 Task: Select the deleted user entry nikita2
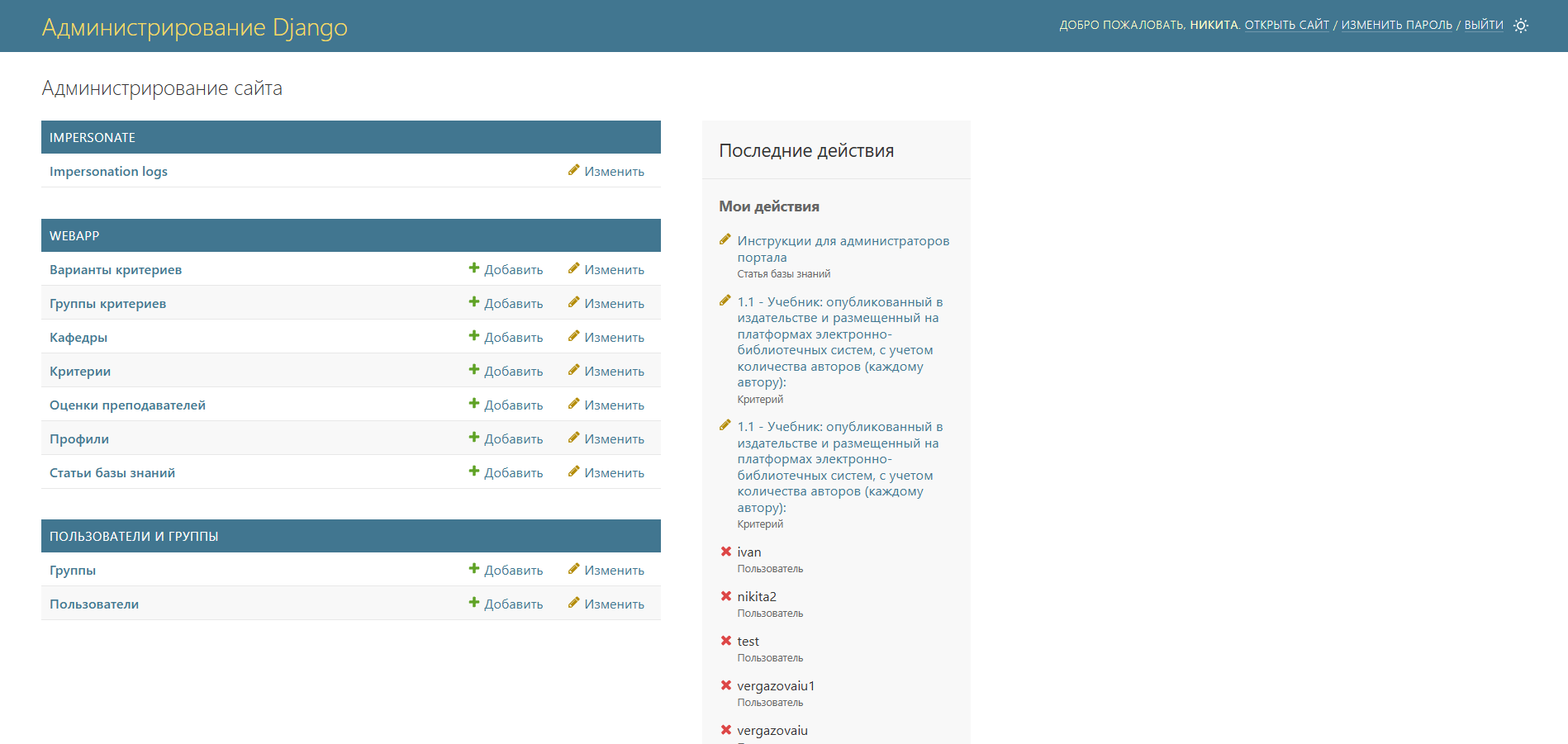(757, 596)
